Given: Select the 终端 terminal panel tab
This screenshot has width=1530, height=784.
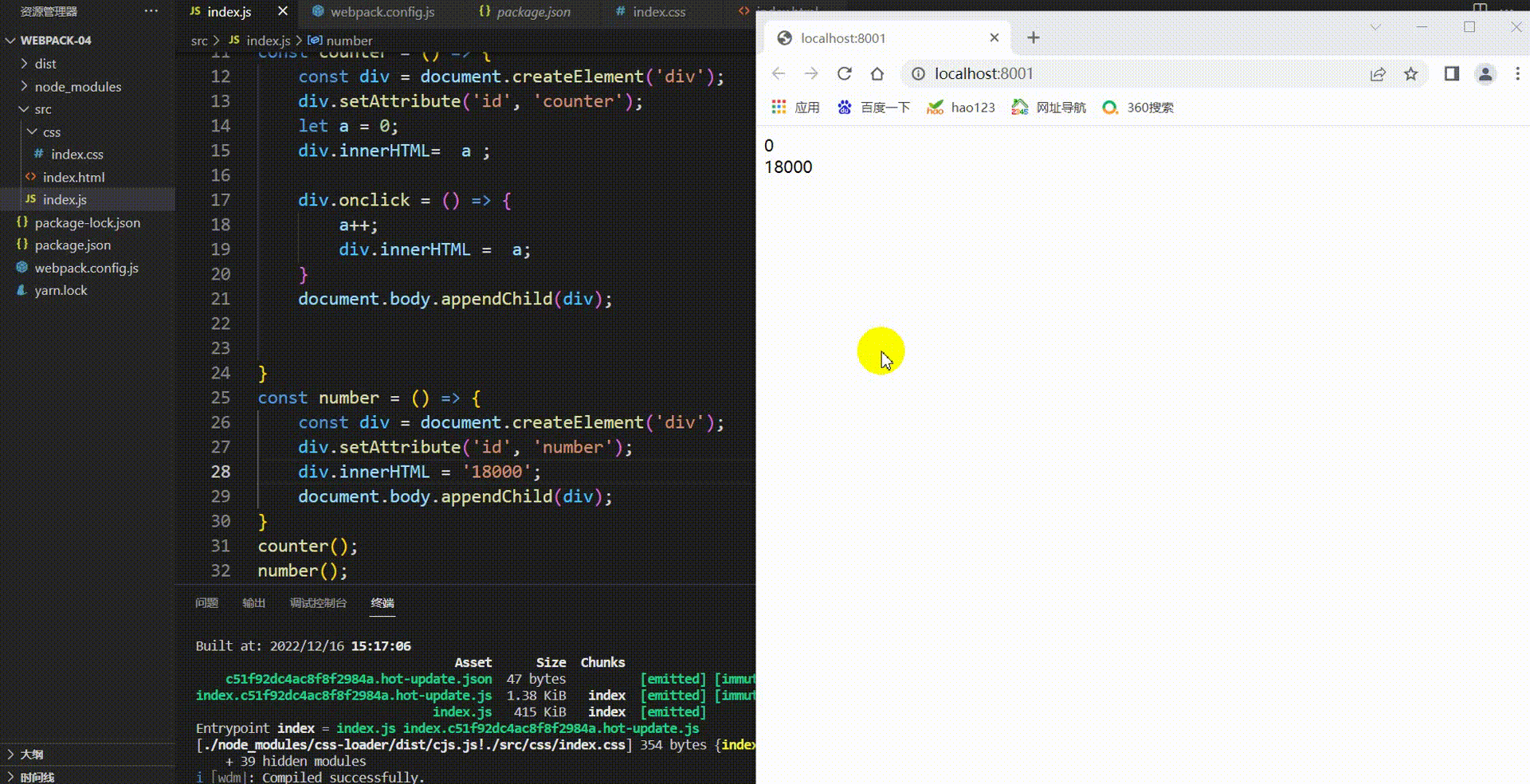Looking at the screenshot, I should [382, 603].
